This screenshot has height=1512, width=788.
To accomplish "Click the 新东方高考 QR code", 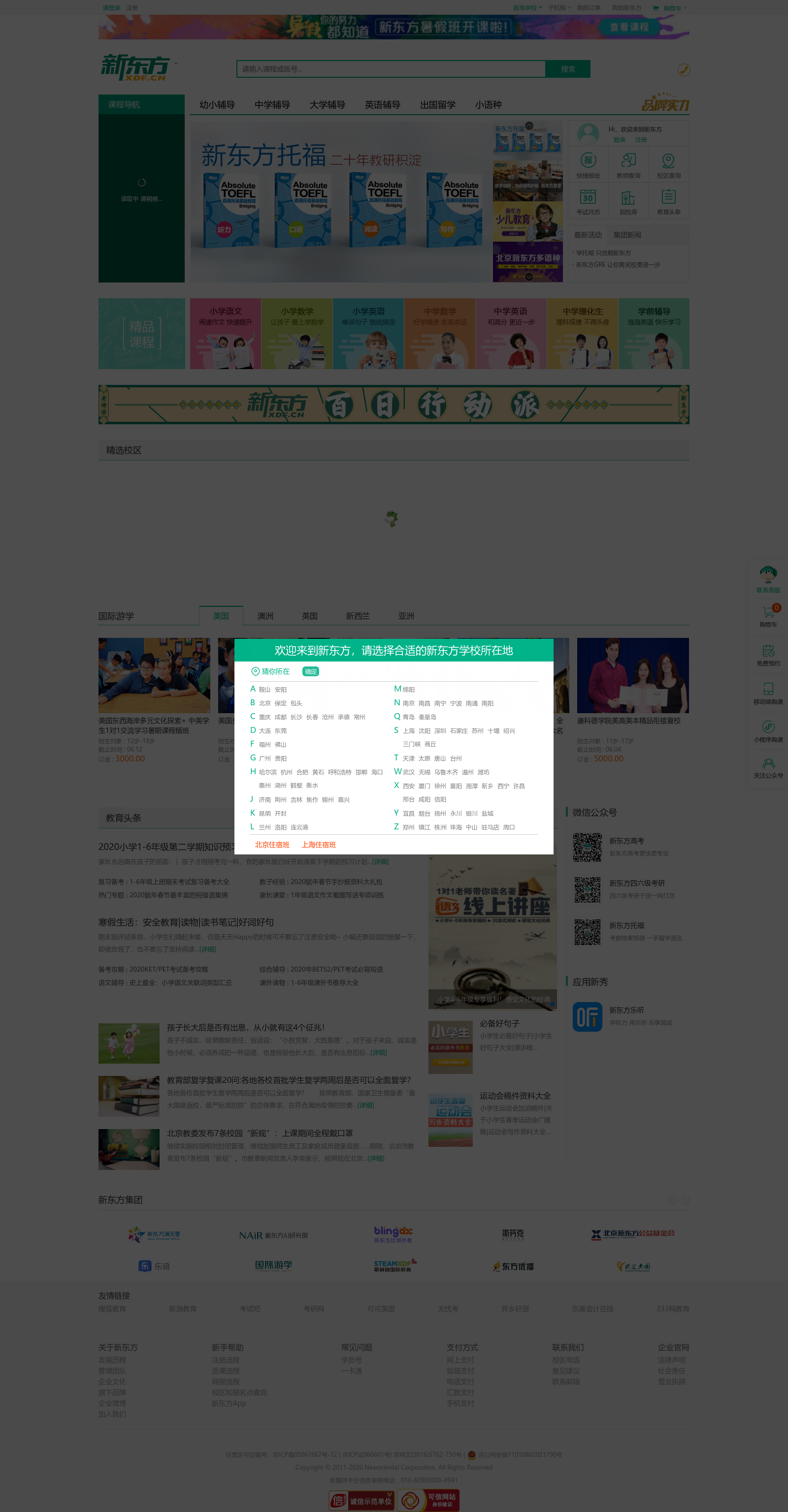I will click(587, 847).
